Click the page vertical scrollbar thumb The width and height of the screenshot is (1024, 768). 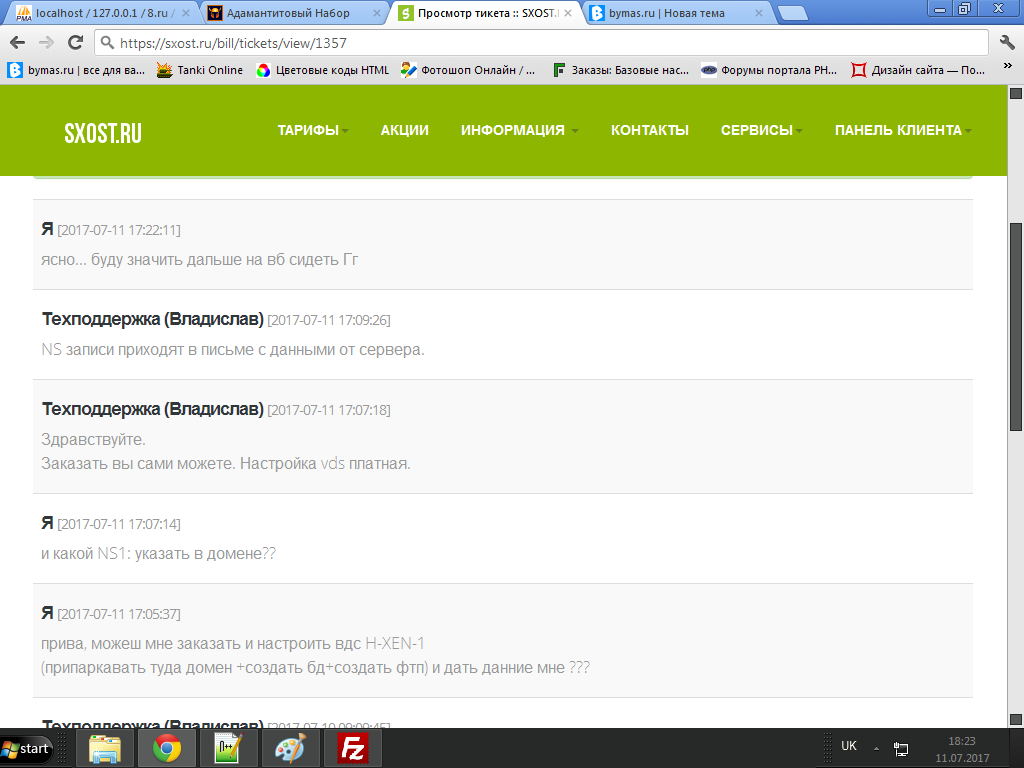pos(1015,325)
